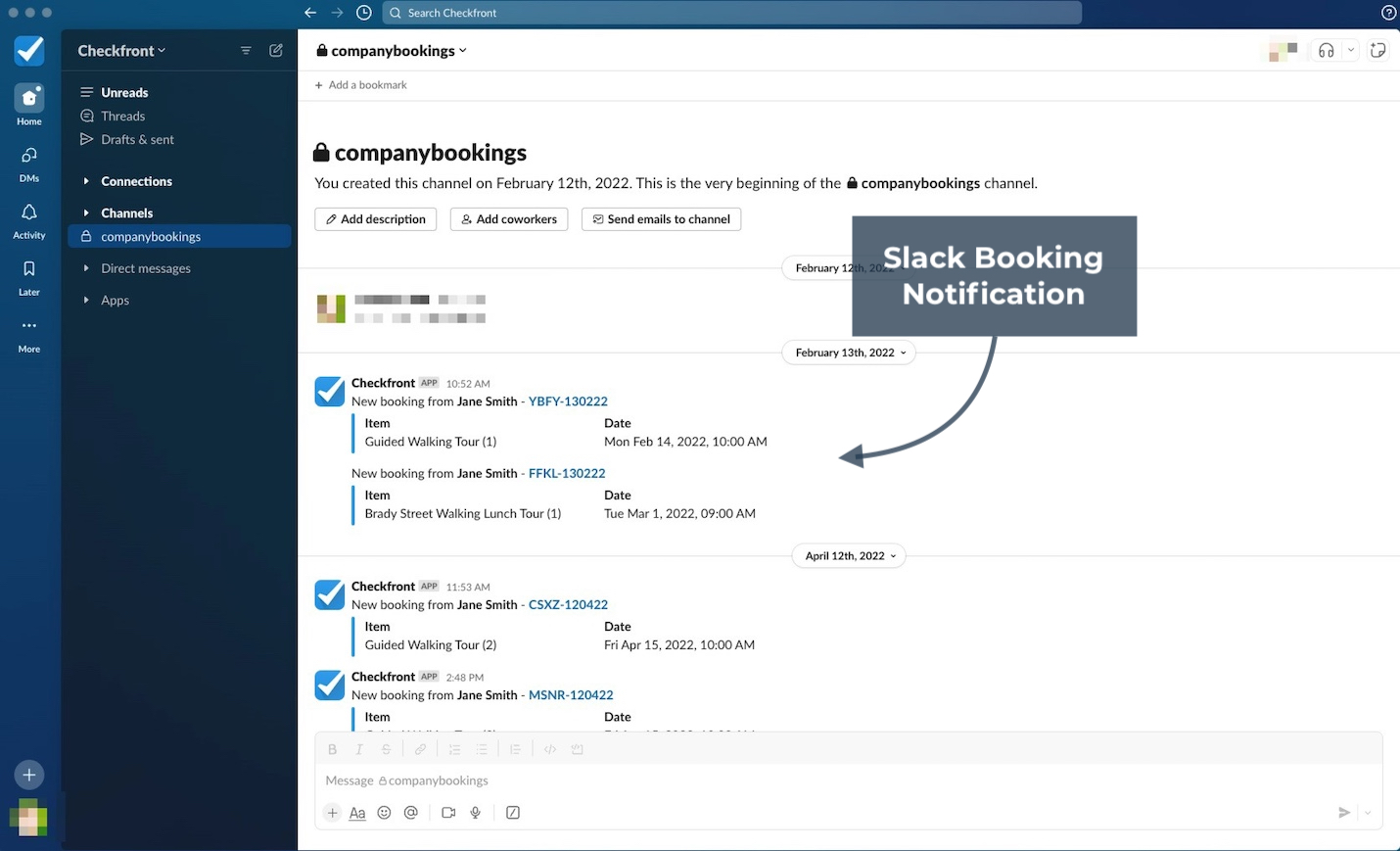Click the Add description button
1400x851 pixels.
point(376,219)
